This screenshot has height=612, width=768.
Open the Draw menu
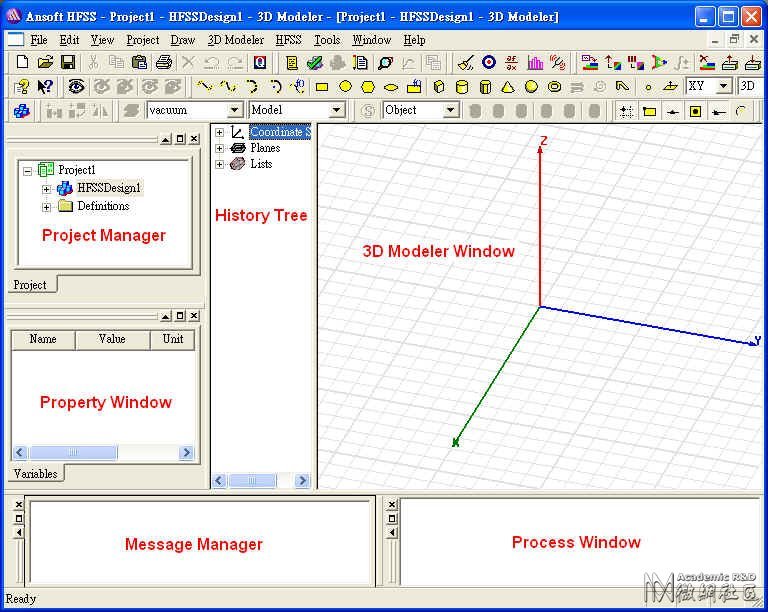click(x=183, y=40)
